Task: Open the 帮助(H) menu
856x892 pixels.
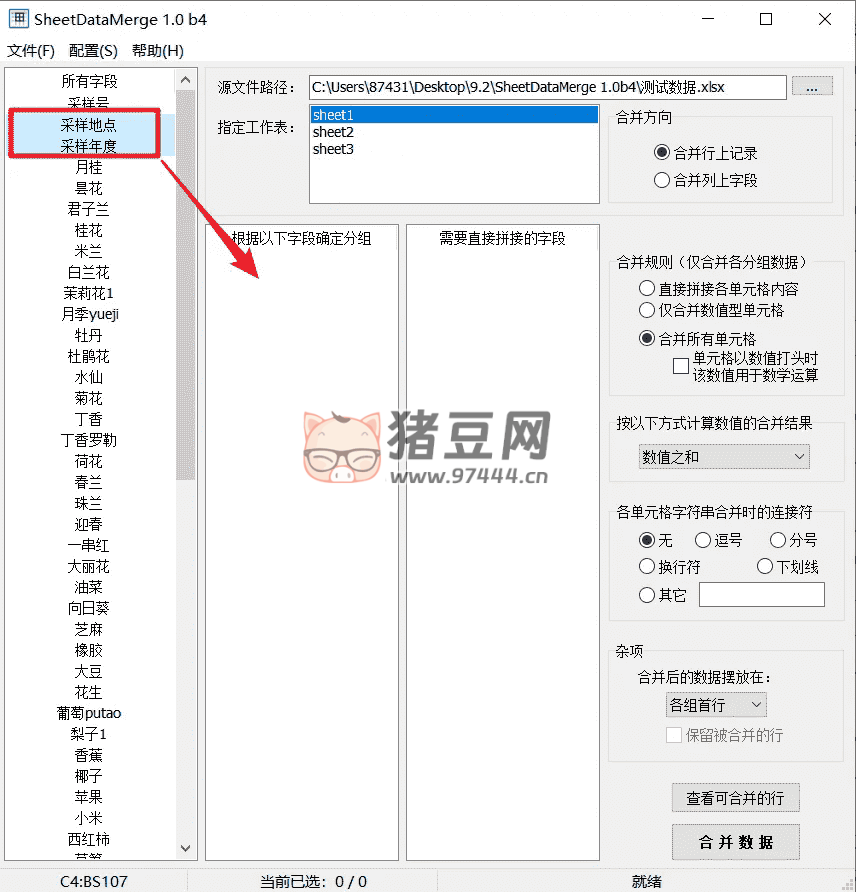Action: [x=158, y=51]
